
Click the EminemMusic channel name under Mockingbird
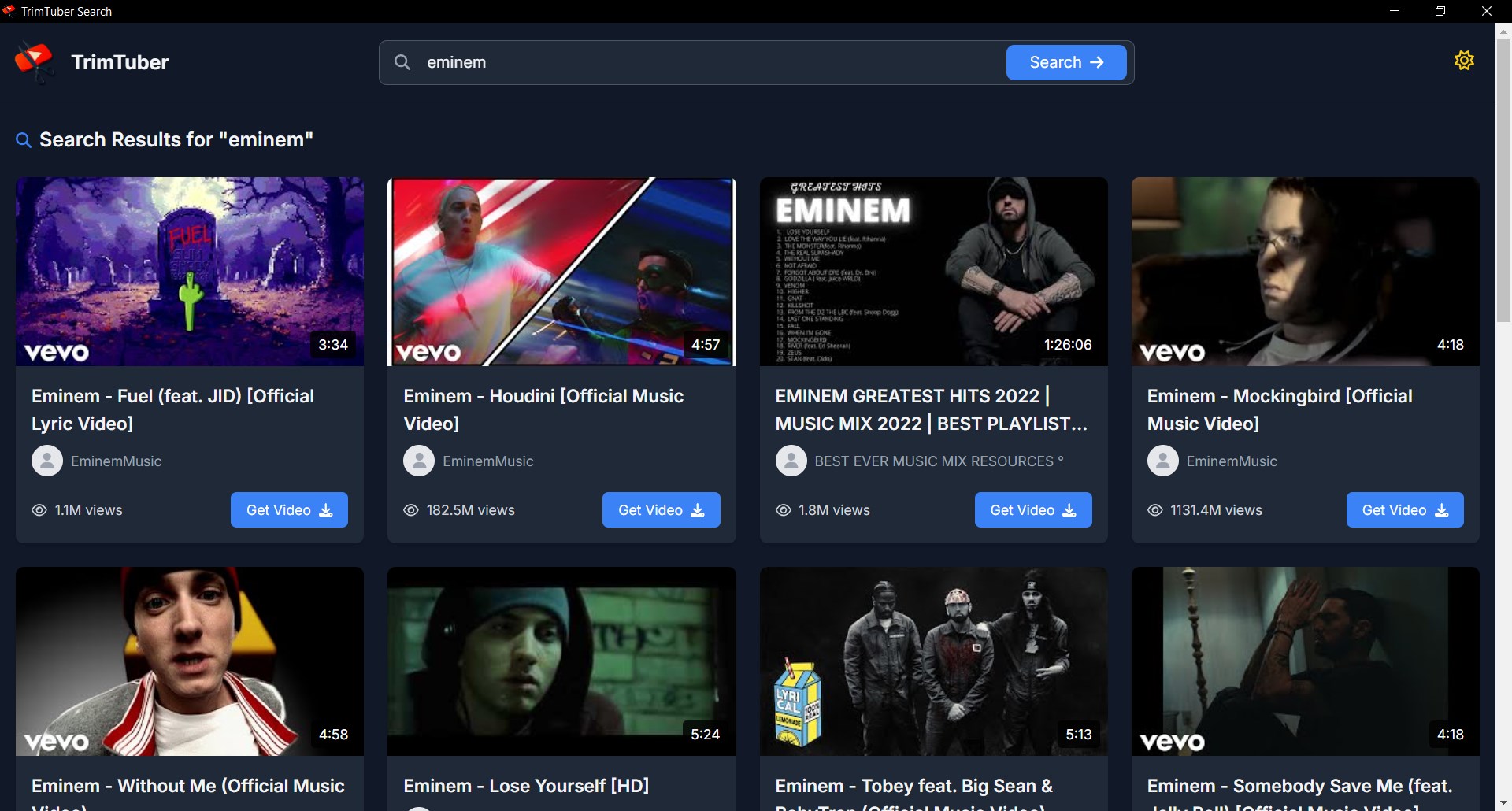pyautogui.click(x=1232, y=461)
